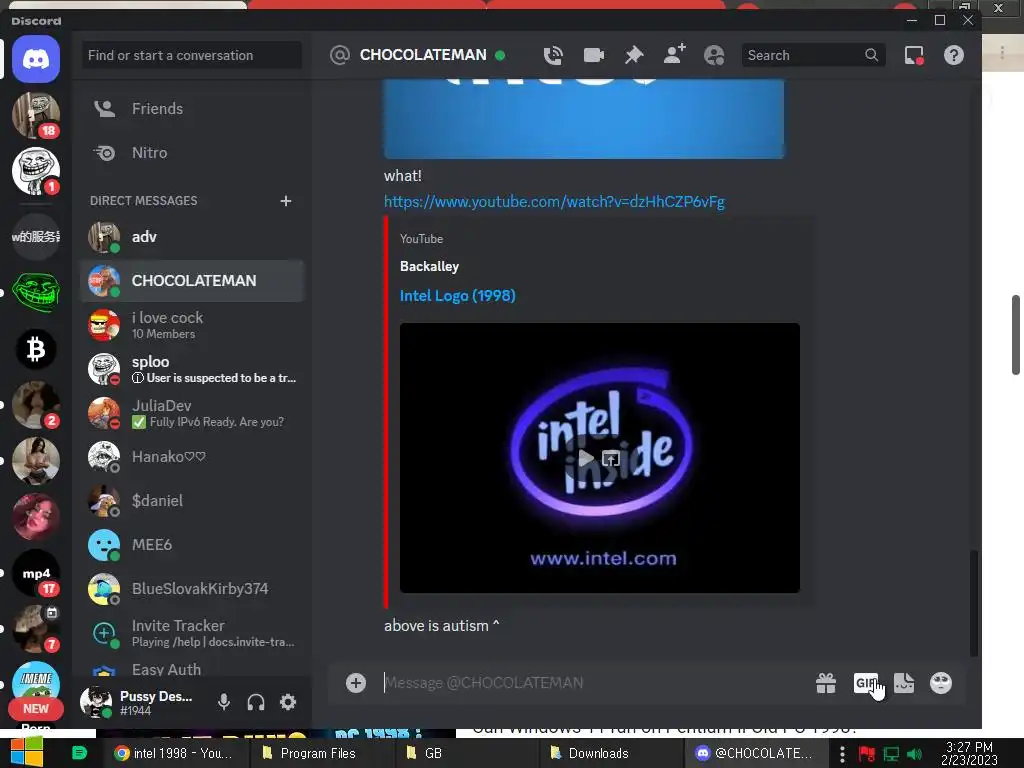
Task: Open DM with Hanako
Action: tap(192, 457)
